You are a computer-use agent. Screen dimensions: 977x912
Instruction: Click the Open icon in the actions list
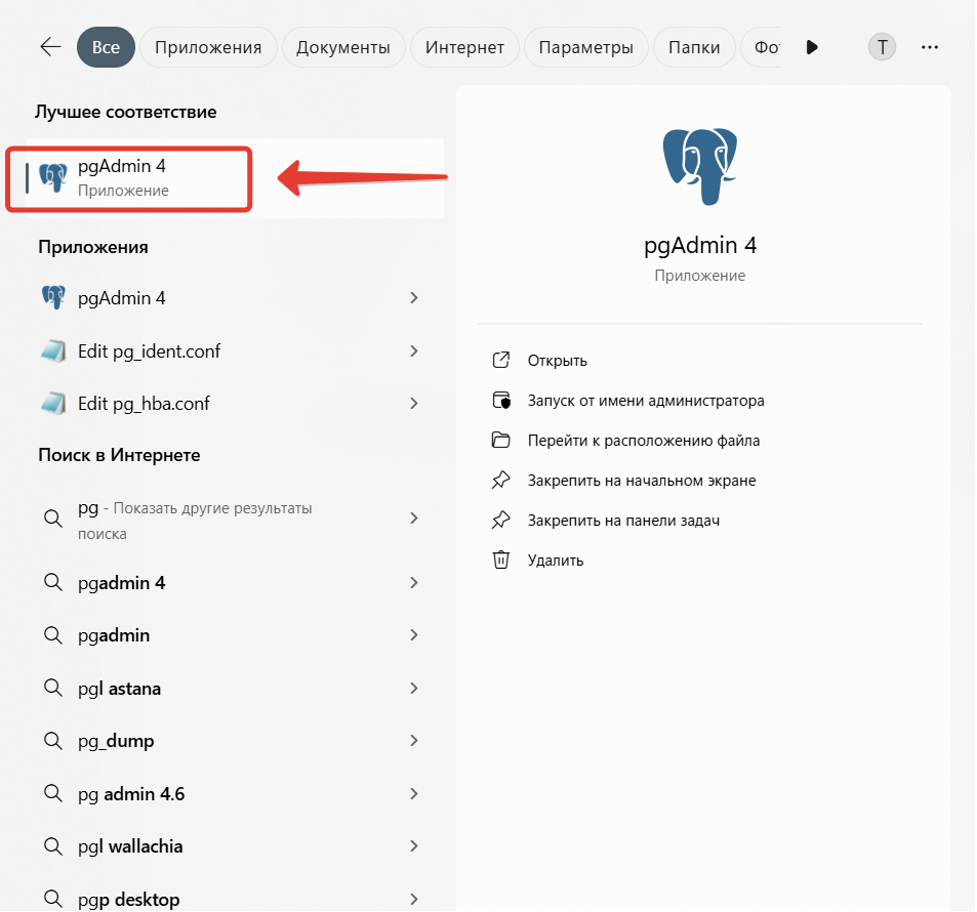coord(501,360)
